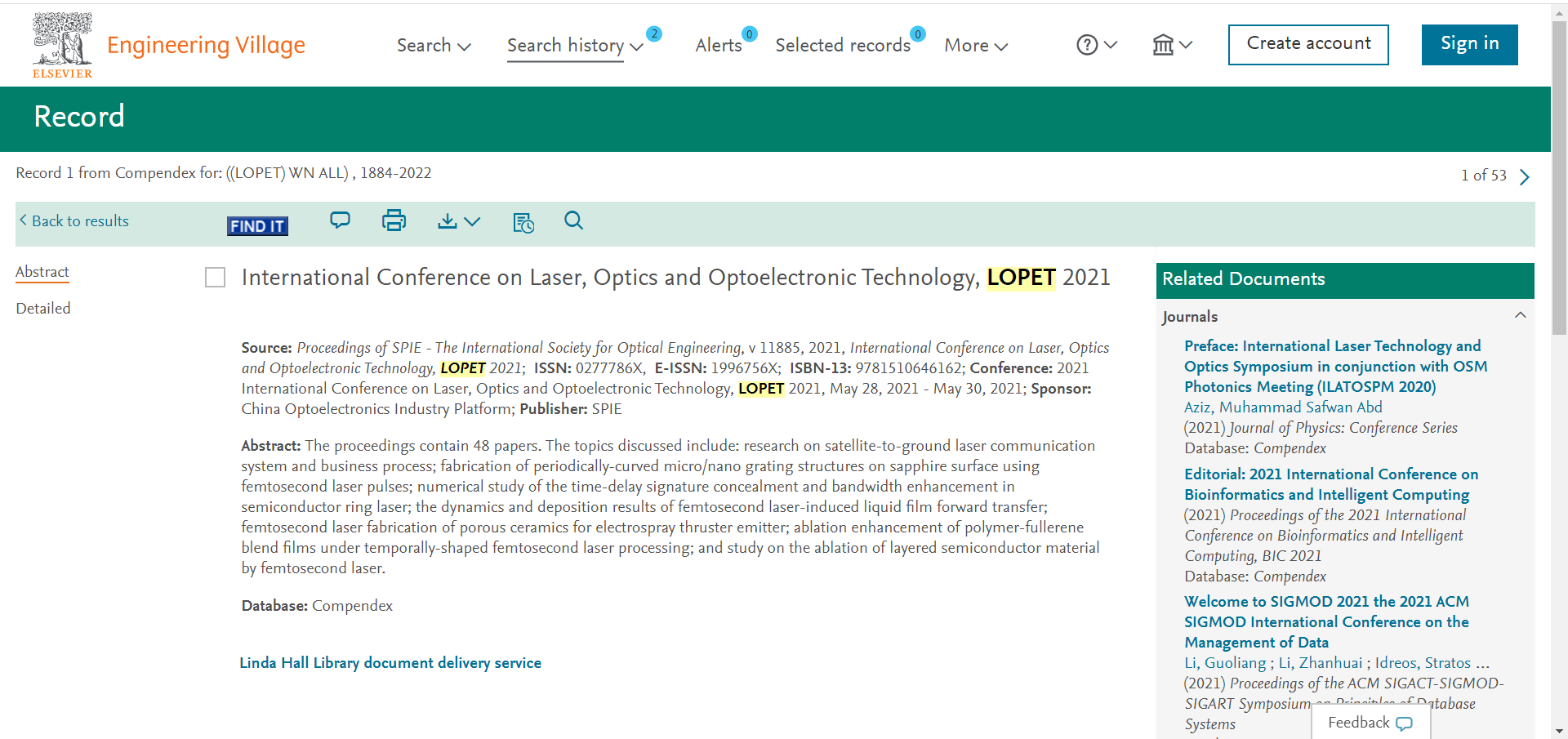Open Linda Hall Library document delivery service
The height and width of the screenshot is (739, 1568).
click(390, 663)
